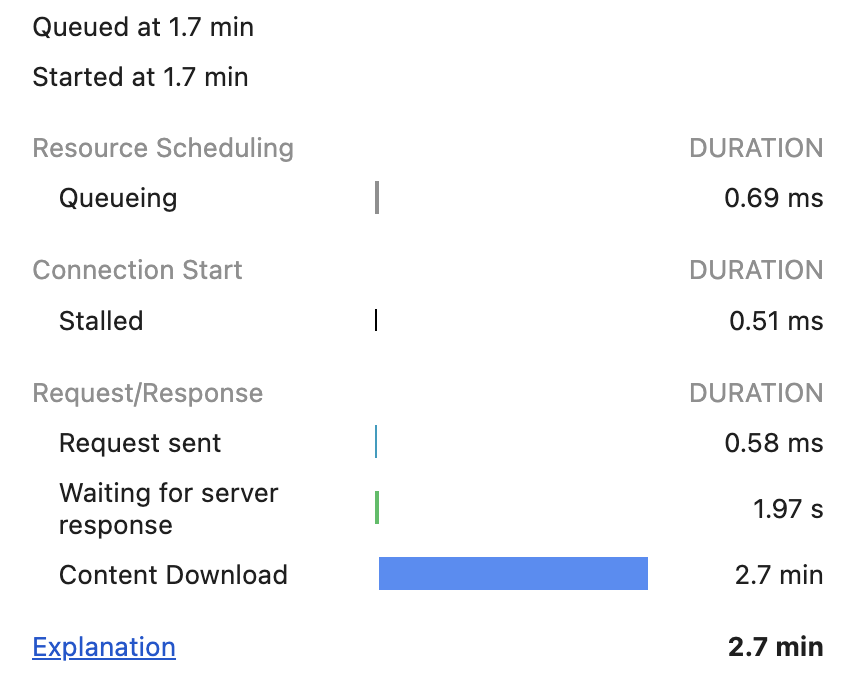The width and height of the screenshot is (866, 700).
Task: Click the Connection Start section header
Action: [x=138, y=271]
